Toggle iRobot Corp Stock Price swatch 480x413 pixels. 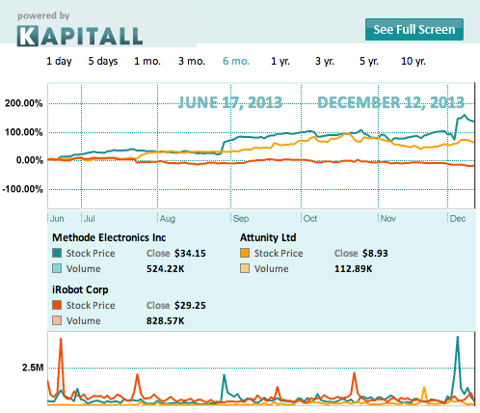57,305
